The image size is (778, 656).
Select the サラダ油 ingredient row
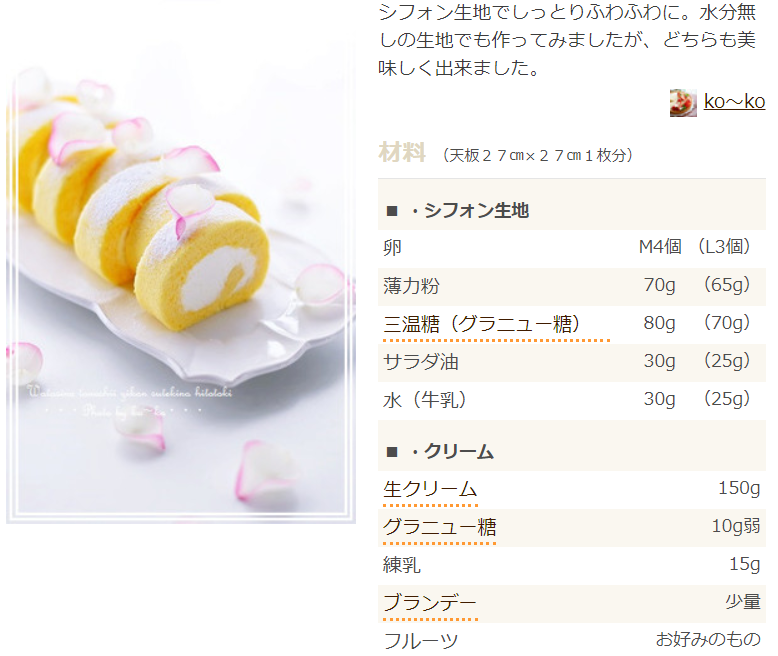(572, 362)
